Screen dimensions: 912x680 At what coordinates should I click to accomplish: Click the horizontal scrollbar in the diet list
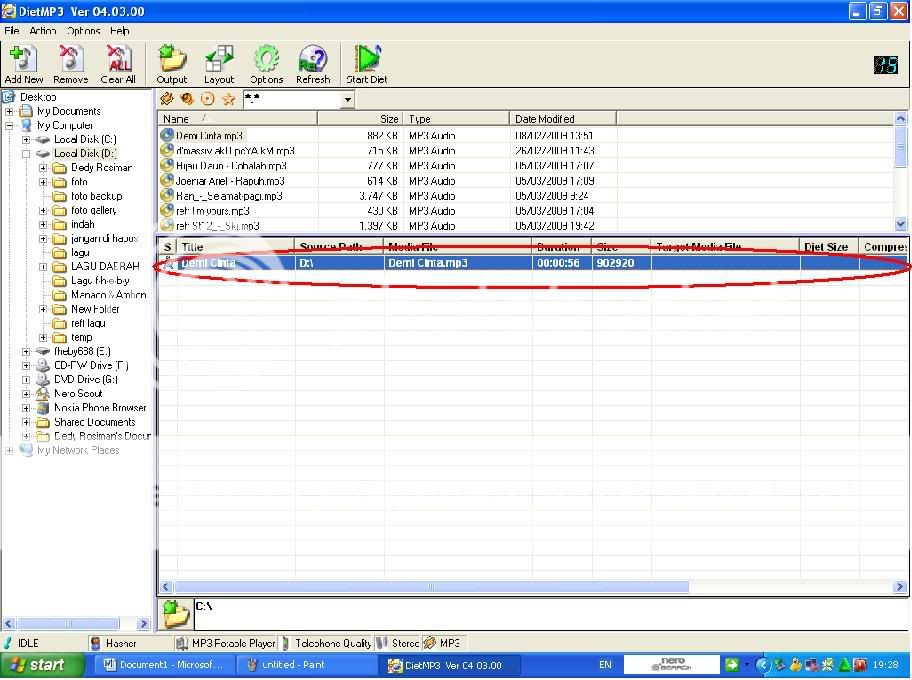coord(430,587)
